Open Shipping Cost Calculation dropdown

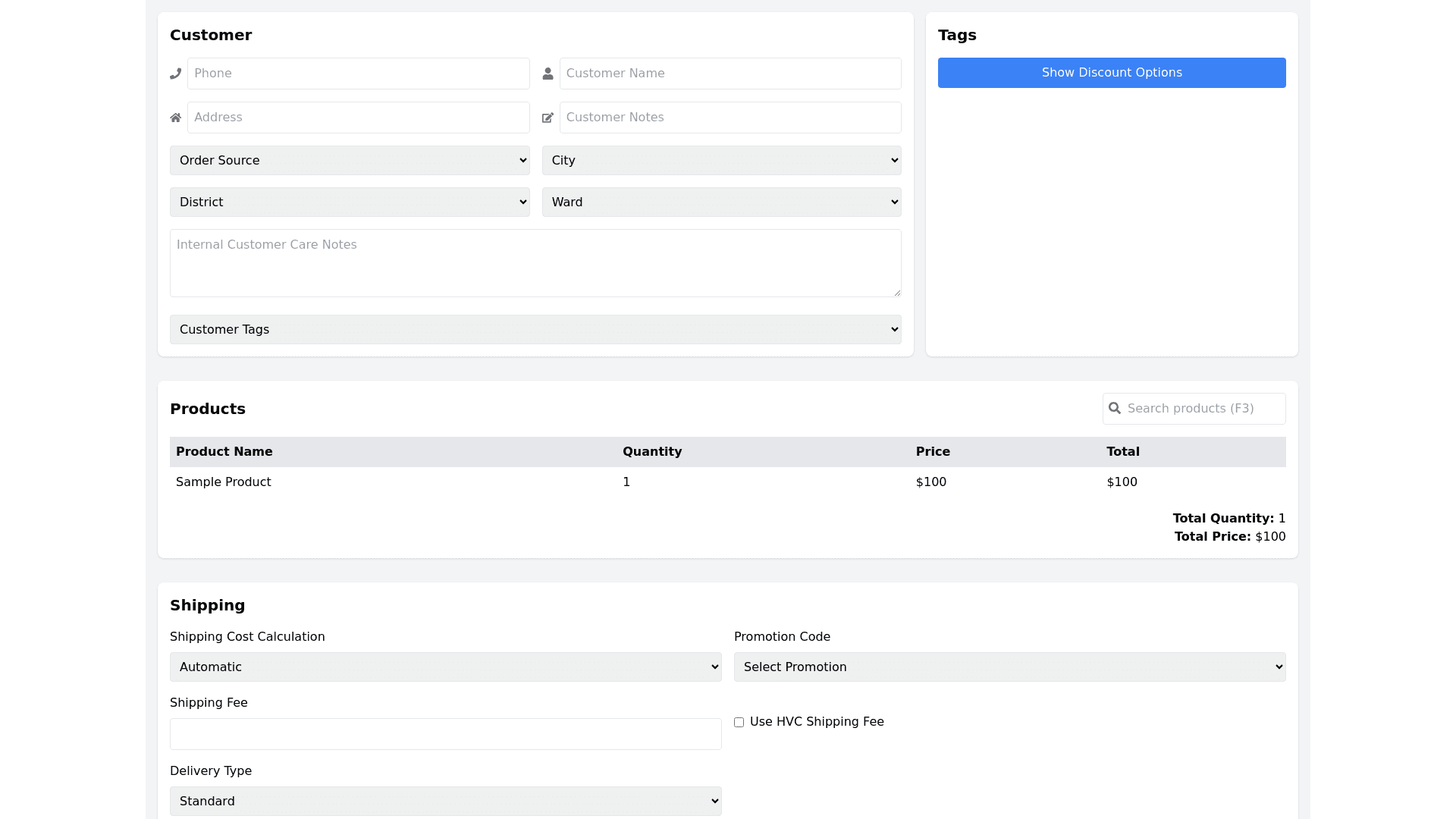pos(445,667)
